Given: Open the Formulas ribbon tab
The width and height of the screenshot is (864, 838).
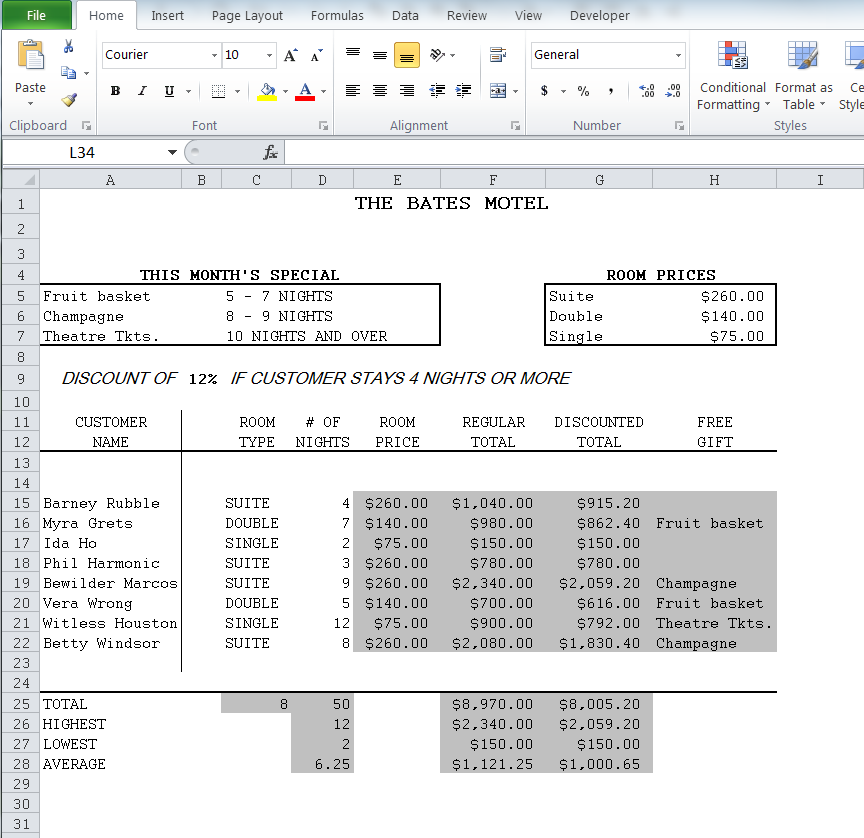Looking at the screenshot, I should (337, 15).
